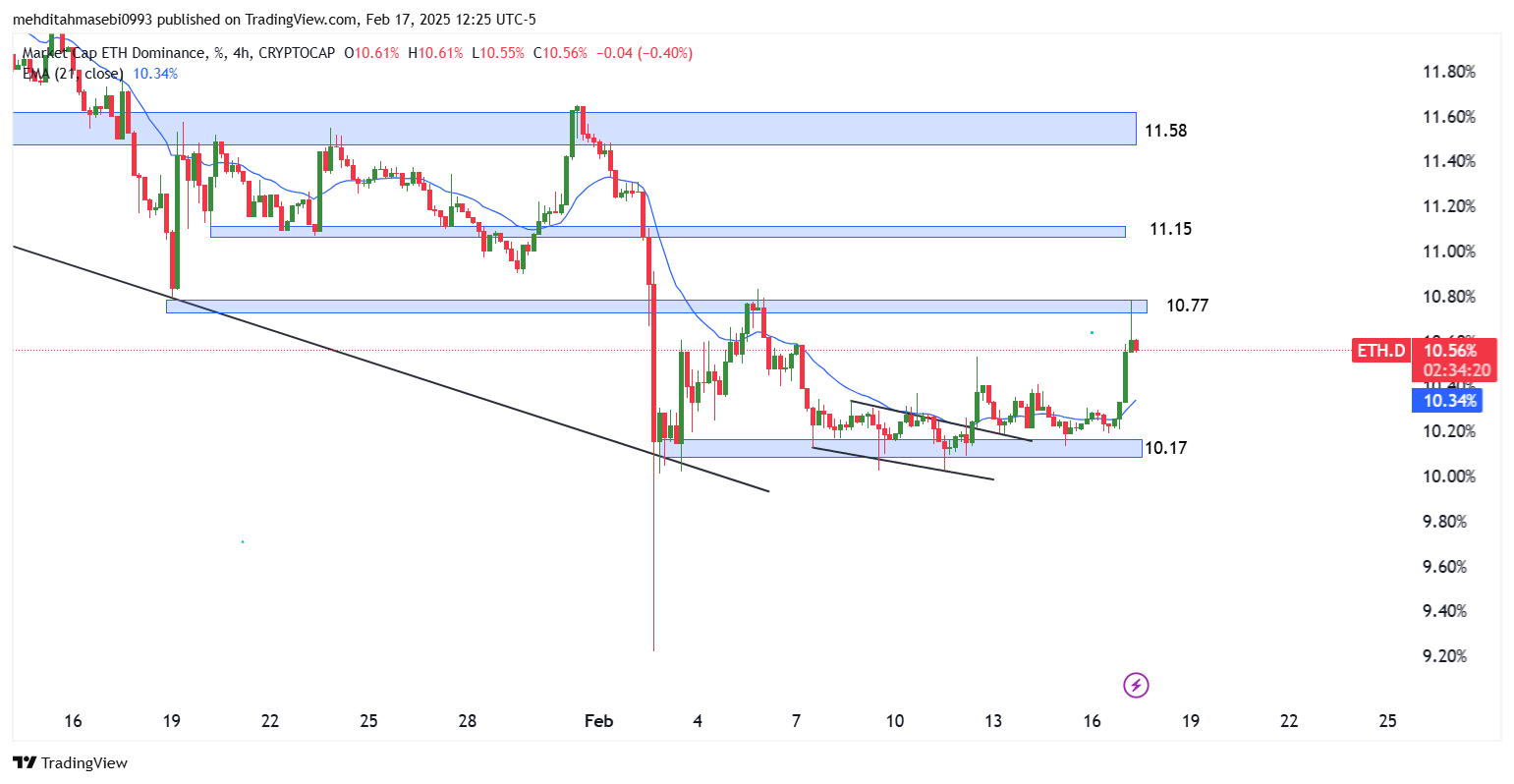
Task: Click the open value O10.61%
Action: tap(372, 53)
